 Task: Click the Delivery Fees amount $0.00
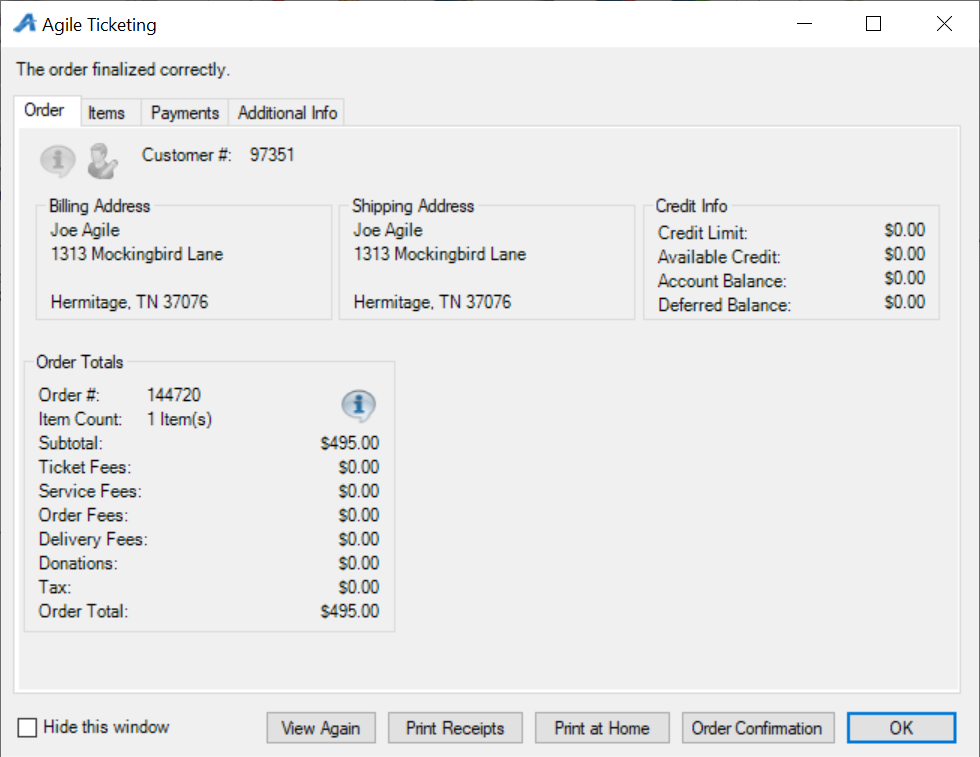tap(359, 539)
